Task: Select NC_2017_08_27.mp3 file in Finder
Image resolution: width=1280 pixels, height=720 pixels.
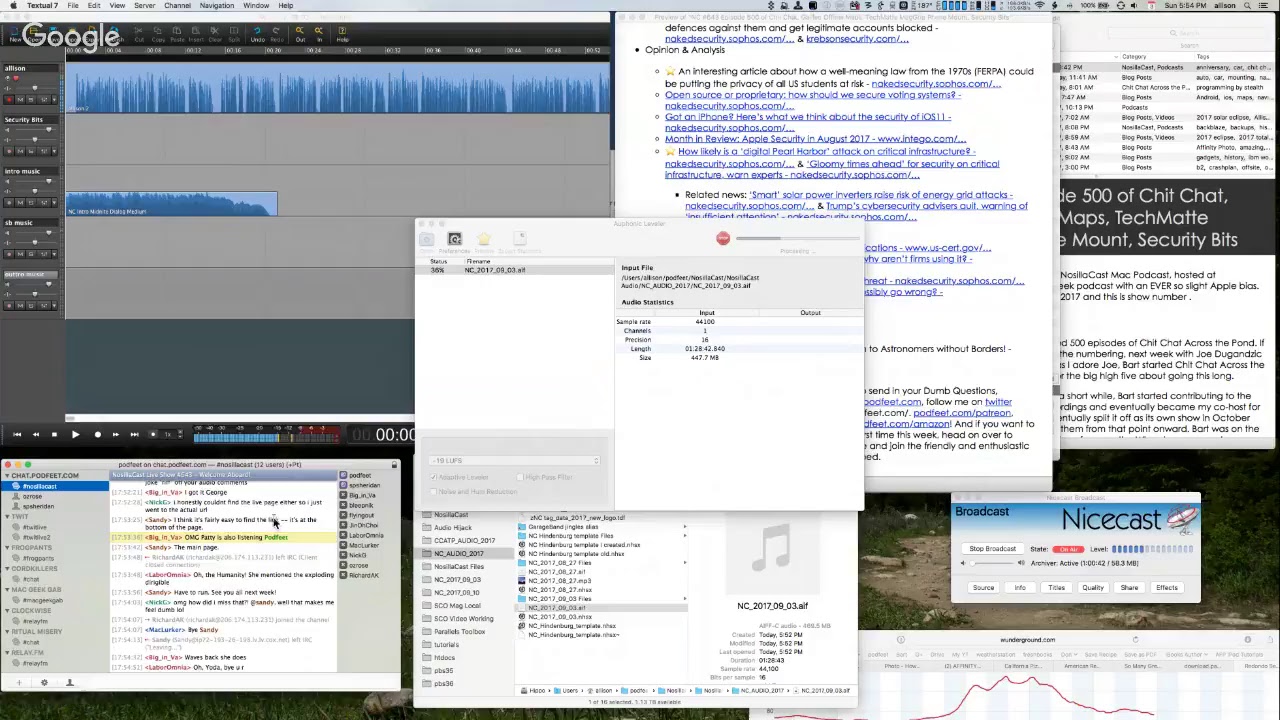Action: click(560, 581)
